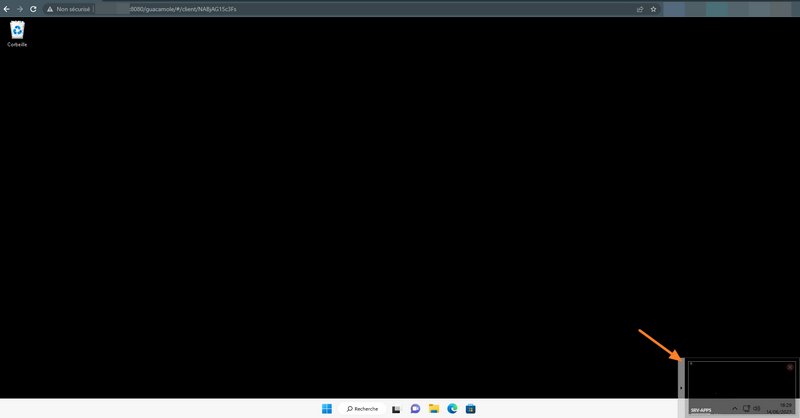Open Task View from the taskbar
This screenshot has height=418, width=800.
click(396, 409)
